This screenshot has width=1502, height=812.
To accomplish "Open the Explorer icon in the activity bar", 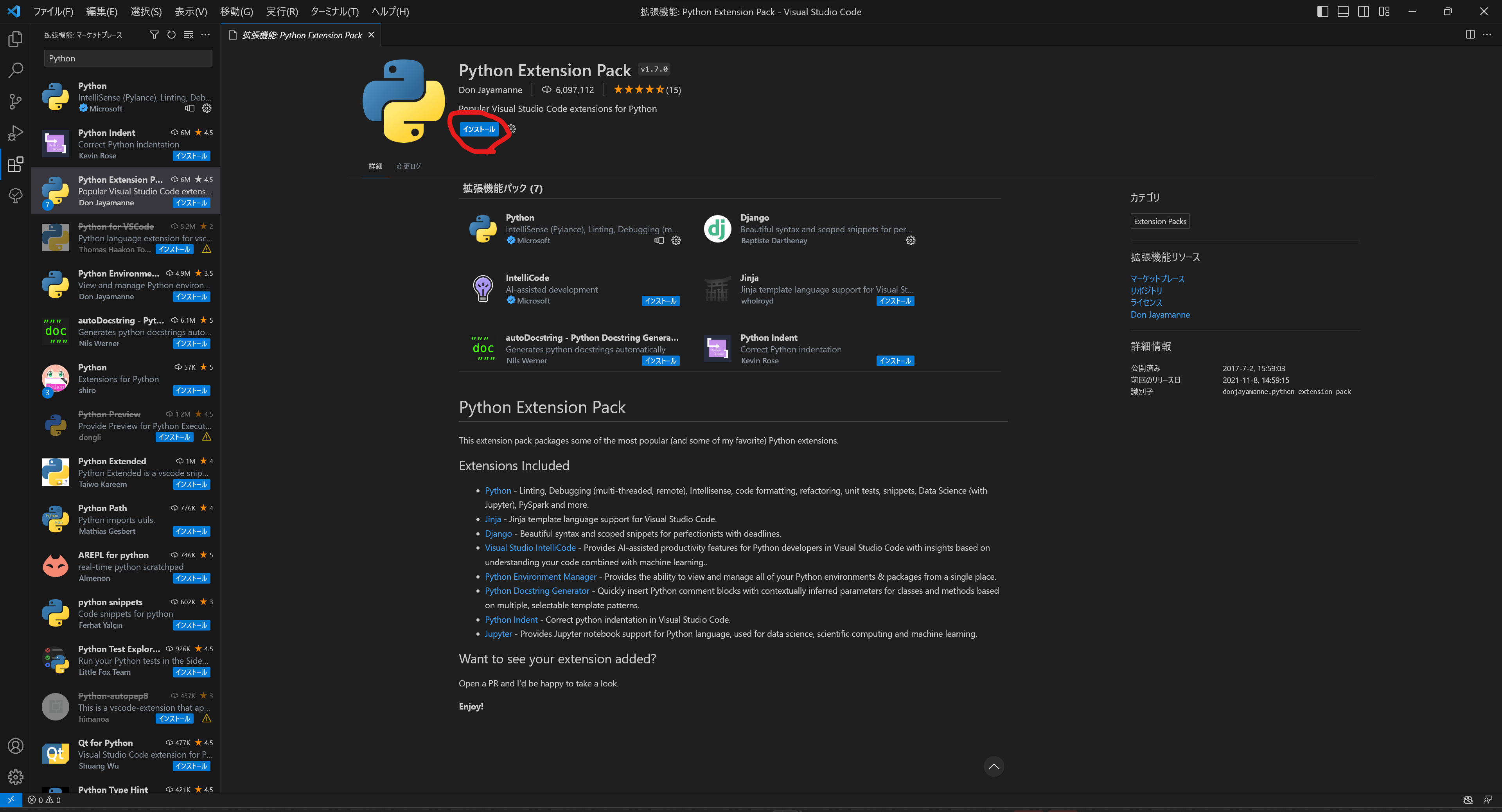I will 15,38.
